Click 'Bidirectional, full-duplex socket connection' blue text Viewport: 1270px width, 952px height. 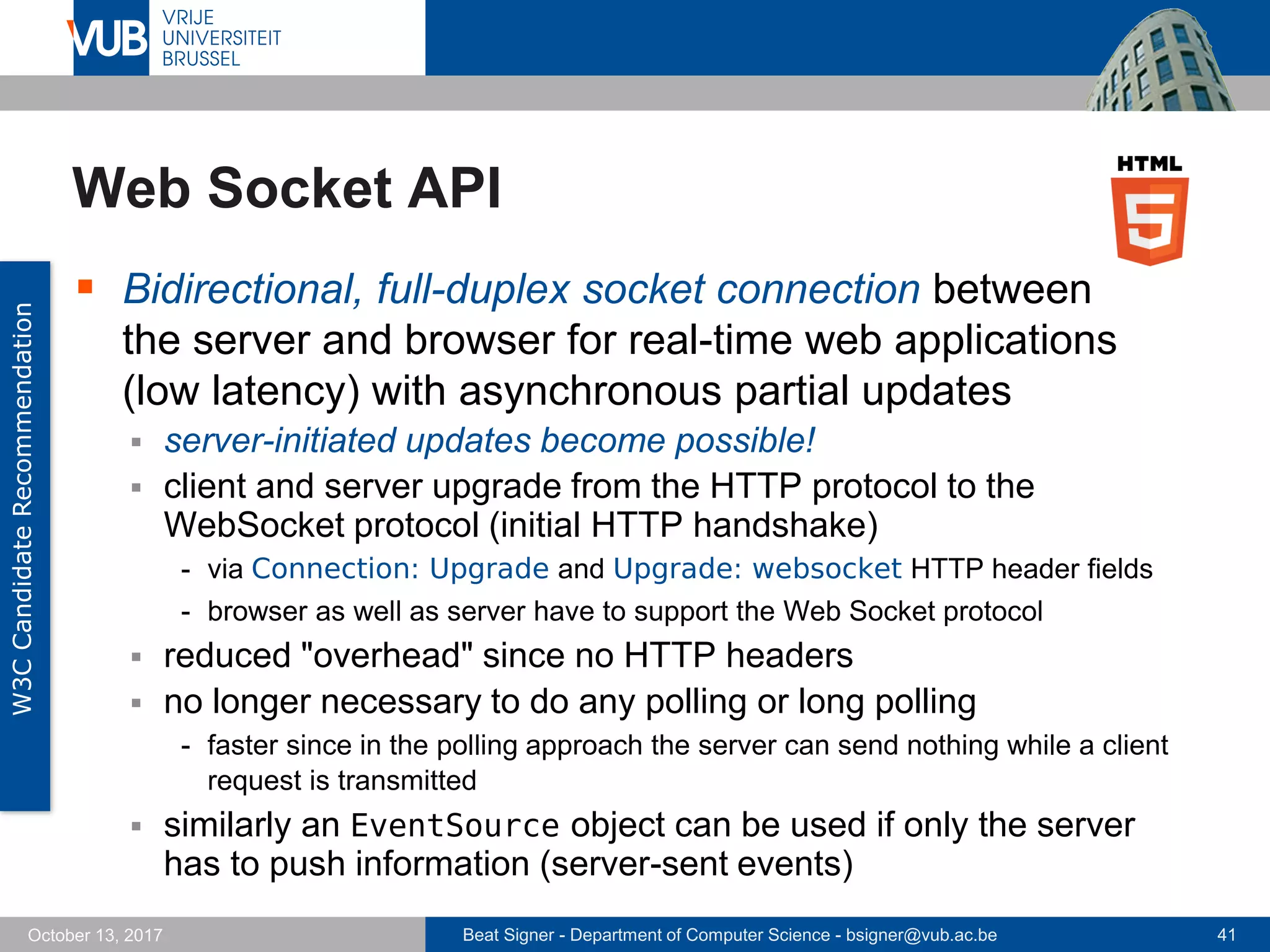(x=522, y=289)
